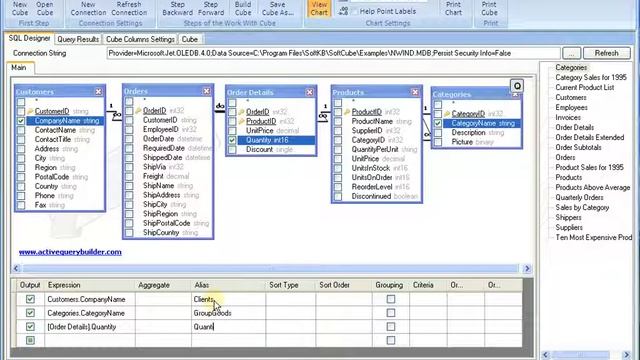Check ProductName in the Products table
The image size is (640, 360).
[x=338, y=121]
